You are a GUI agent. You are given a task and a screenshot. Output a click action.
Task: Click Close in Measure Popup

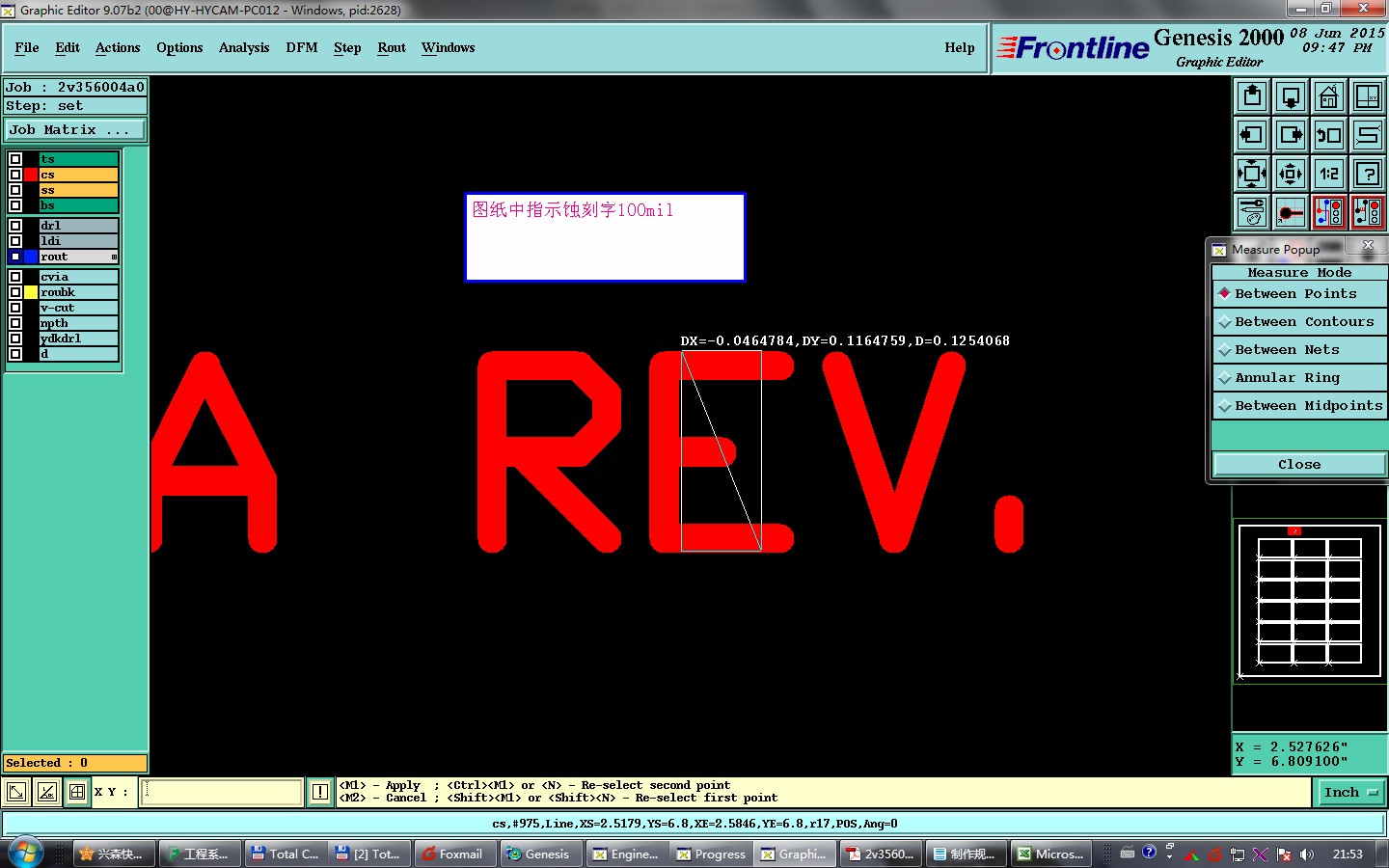(1299, 465)
